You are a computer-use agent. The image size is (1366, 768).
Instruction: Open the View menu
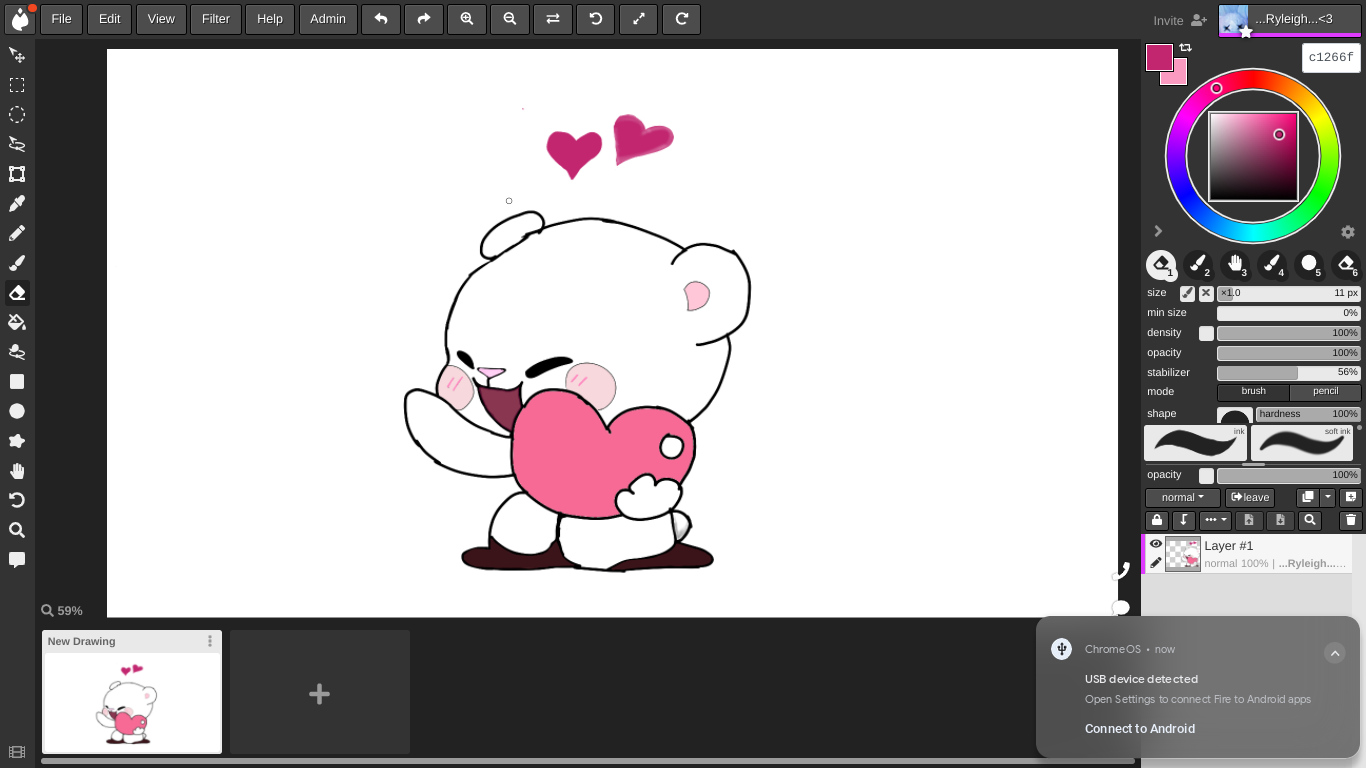[x=160, y=19]
